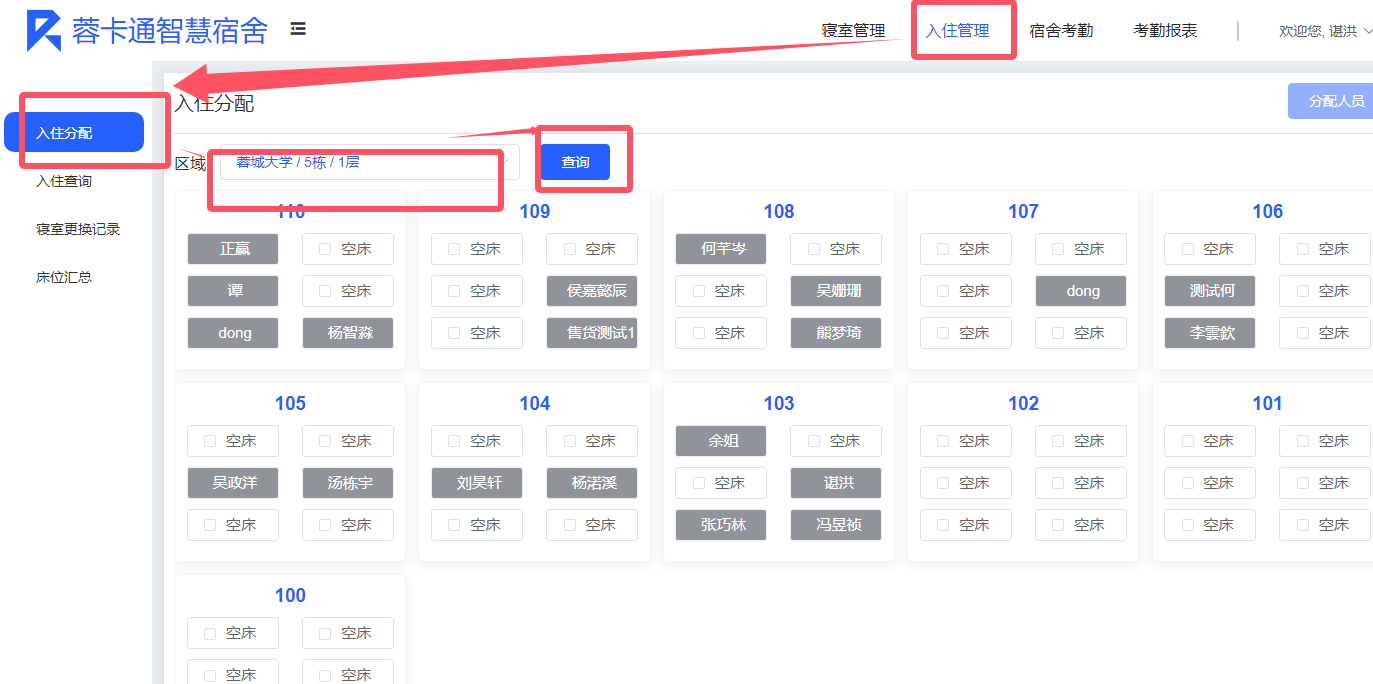Select 入住管理 in the top navigation
This screenshot has width=1373, height=684.
[957, 31]
